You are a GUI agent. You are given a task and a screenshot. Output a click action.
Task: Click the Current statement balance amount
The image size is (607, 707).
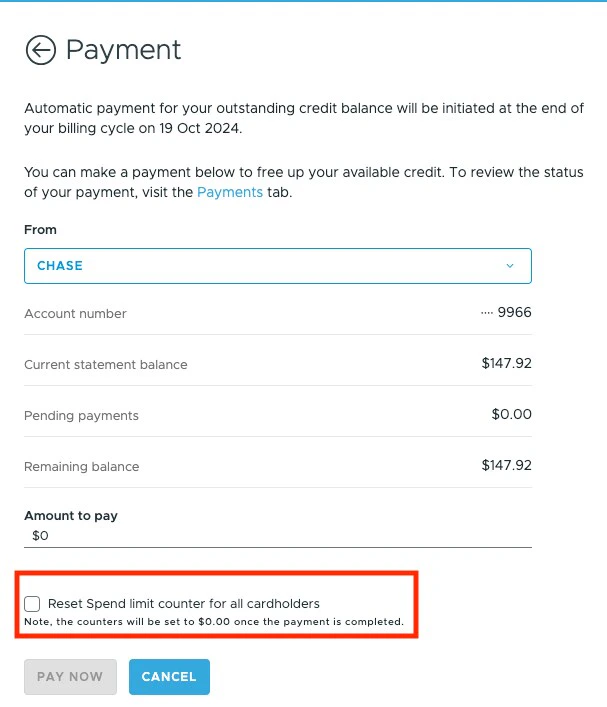[506, 364]
